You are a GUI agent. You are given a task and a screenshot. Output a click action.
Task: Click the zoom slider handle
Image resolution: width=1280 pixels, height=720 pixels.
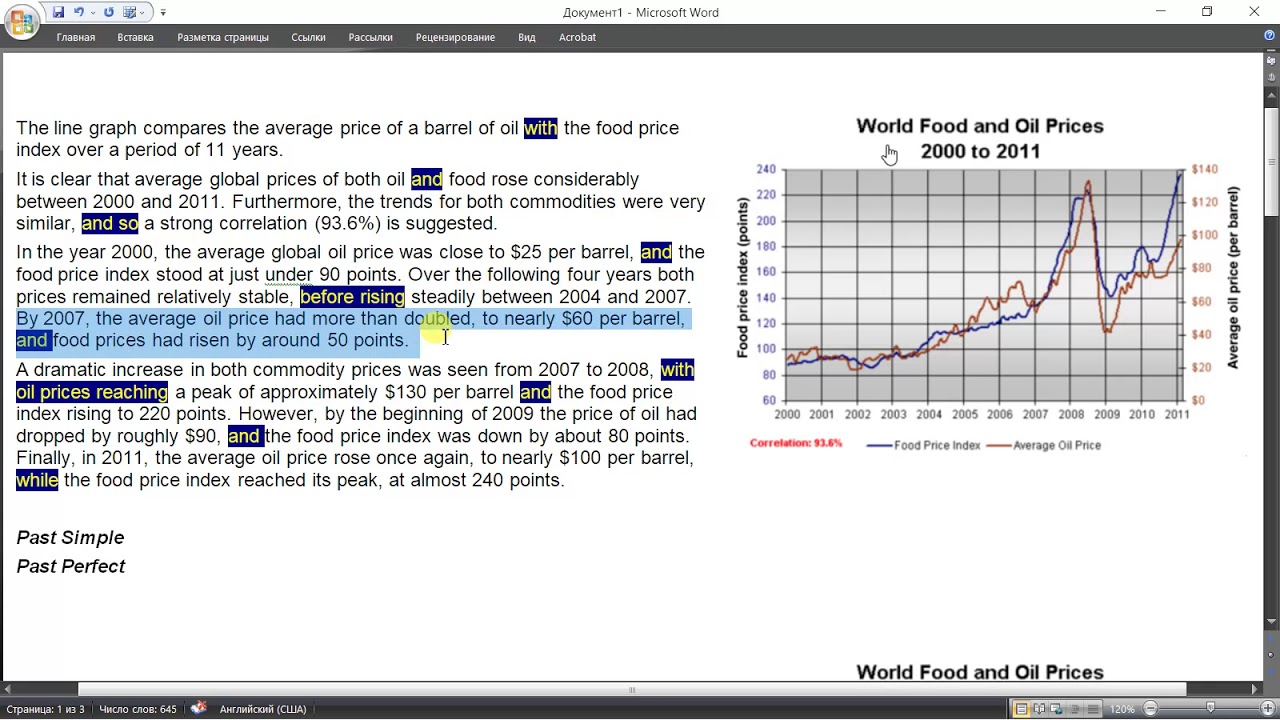1211,709
